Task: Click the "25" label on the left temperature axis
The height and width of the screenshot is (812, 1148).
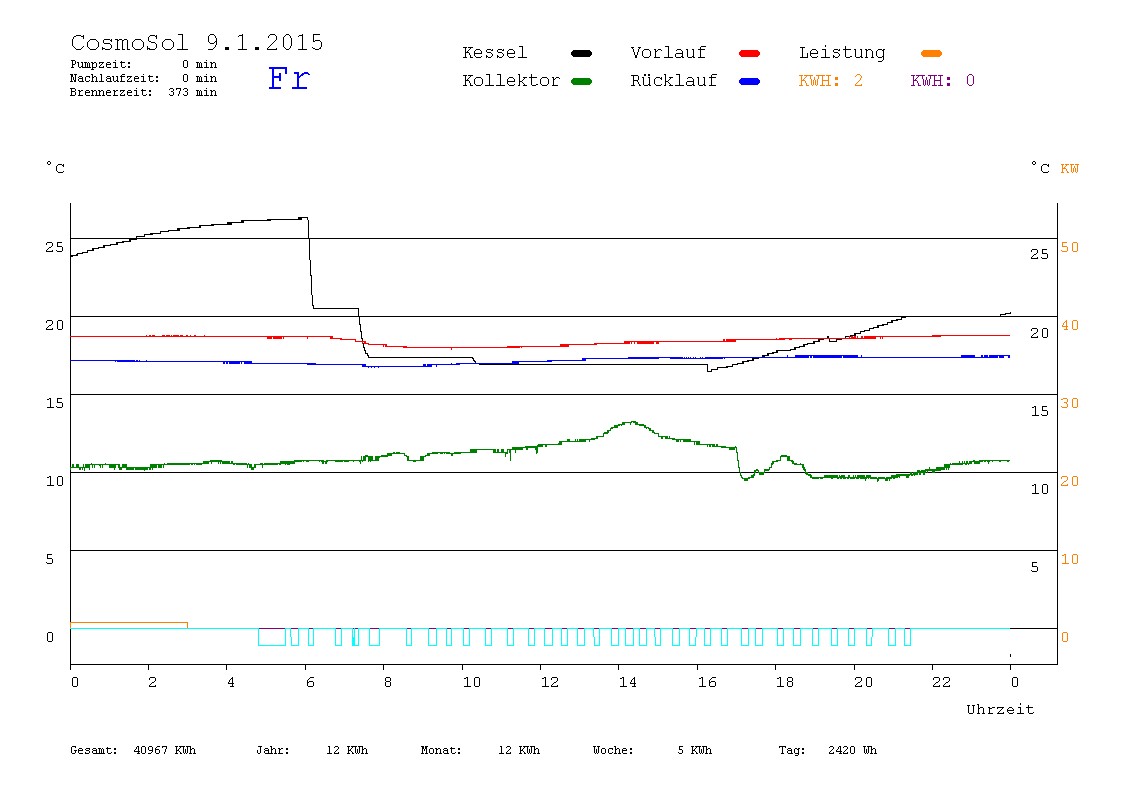Action: [x=55, y=247]
